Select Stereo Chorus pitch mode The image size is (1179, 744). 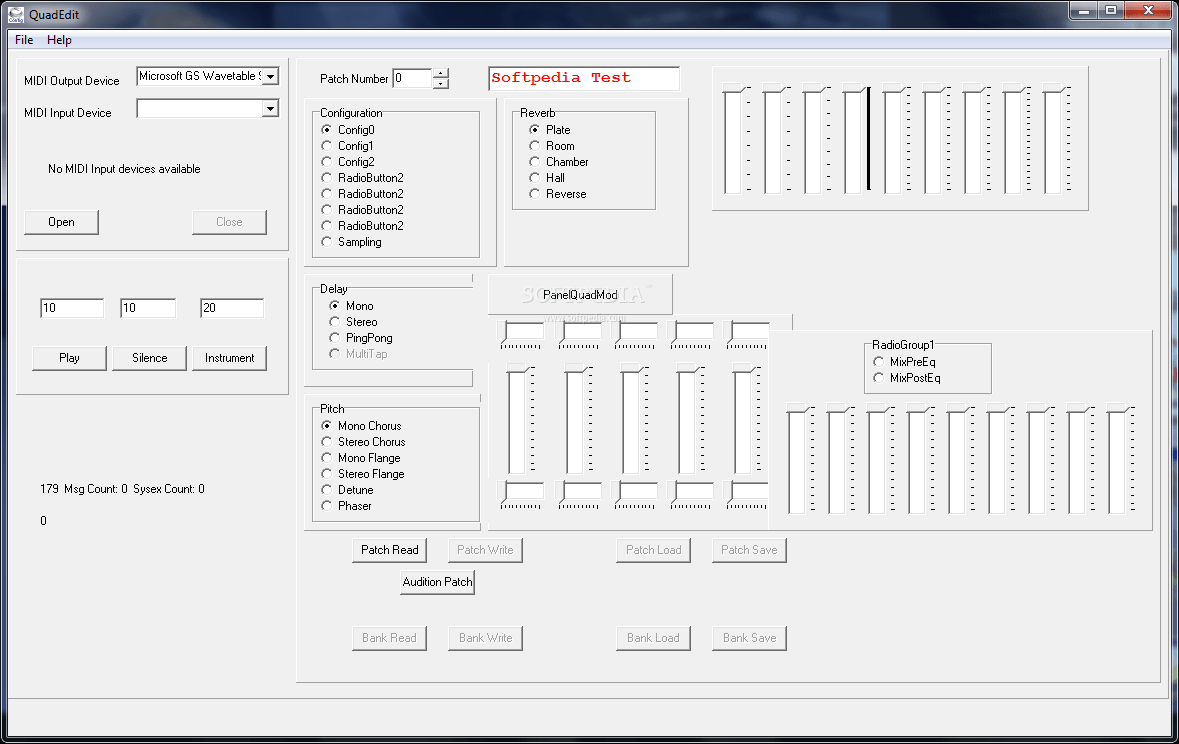pyautogui.click(x=326, y=441)
